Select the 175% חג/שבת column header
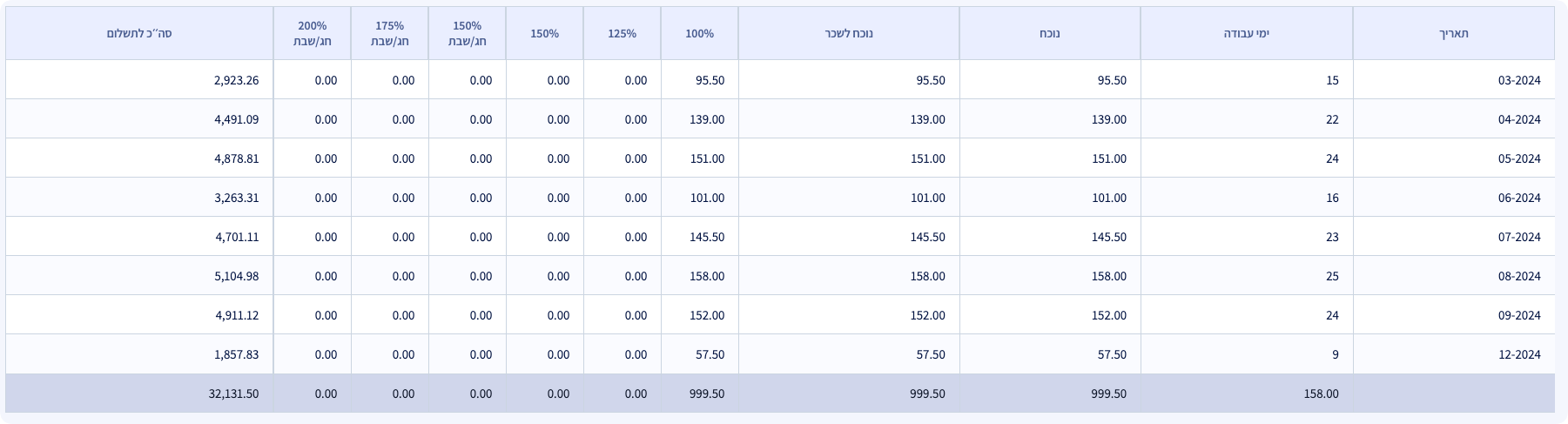 coord(389,34)
